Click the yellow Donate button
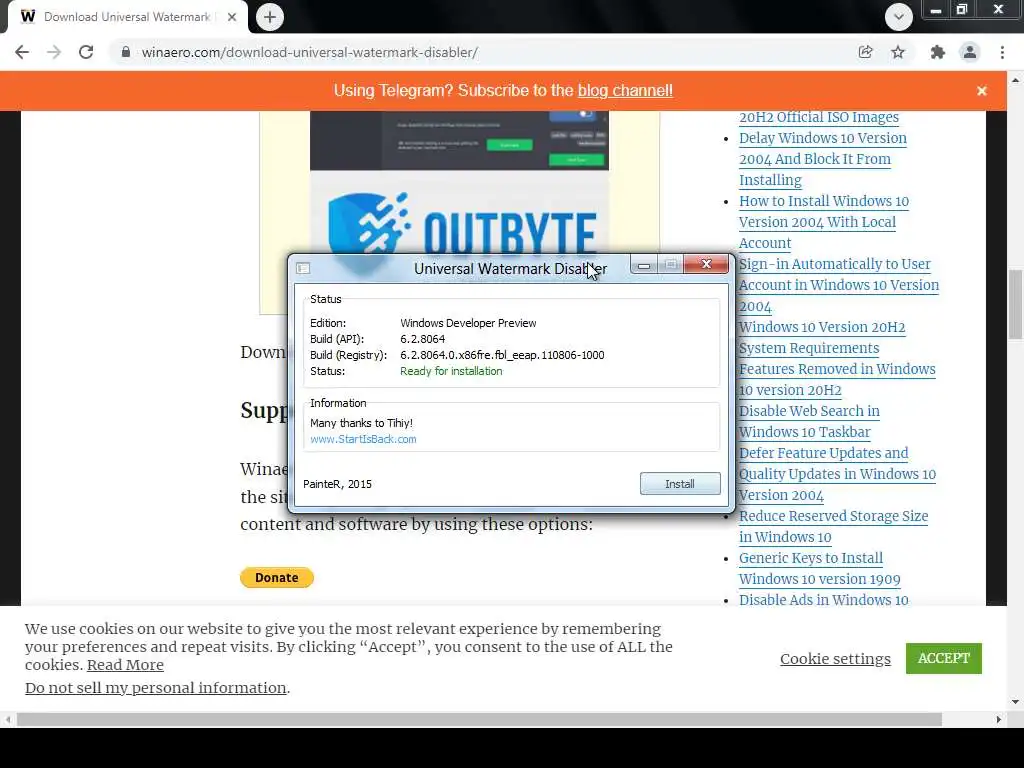Screen dimensions: 1024x768 (x=277, y=577)
